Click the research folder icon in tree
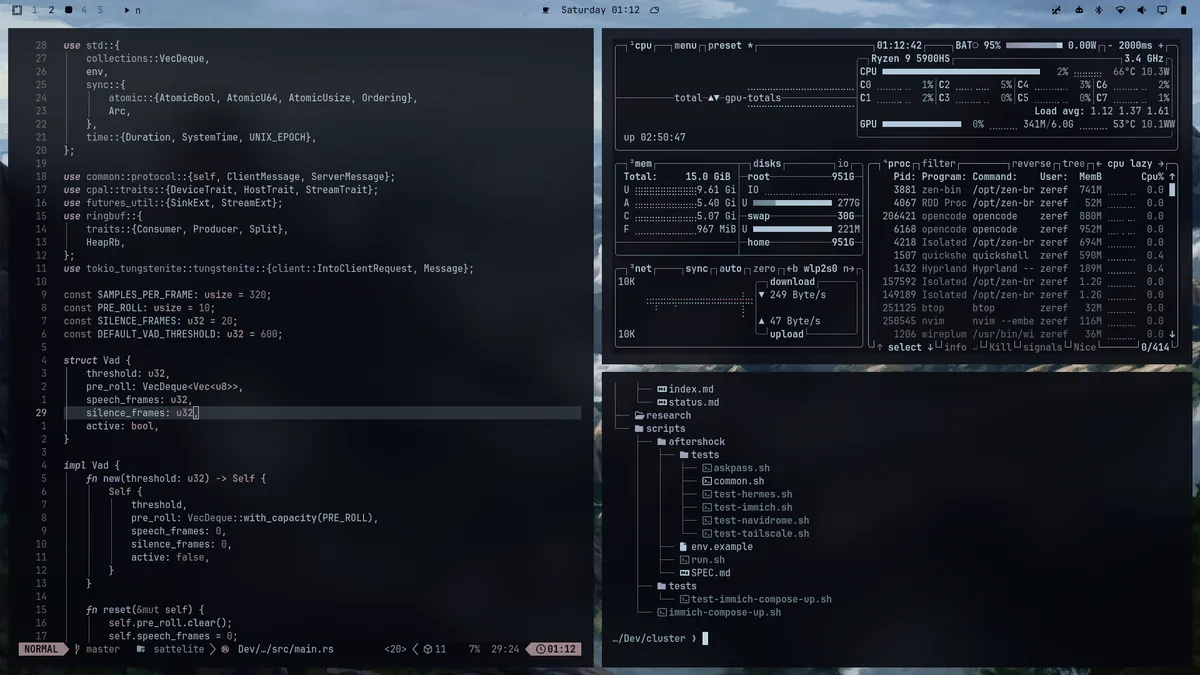The width and height of the screenshot is (1200, 675). (640, 415)
